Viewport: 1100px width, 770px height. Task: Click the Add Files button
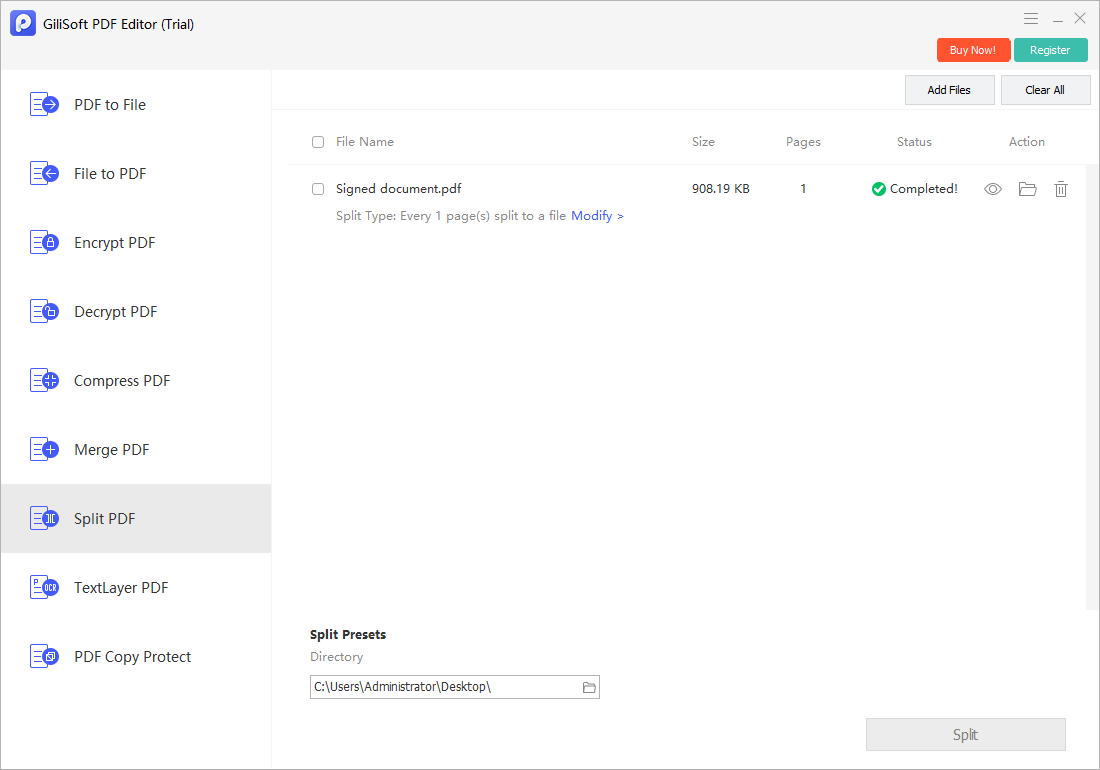[949, 90]
